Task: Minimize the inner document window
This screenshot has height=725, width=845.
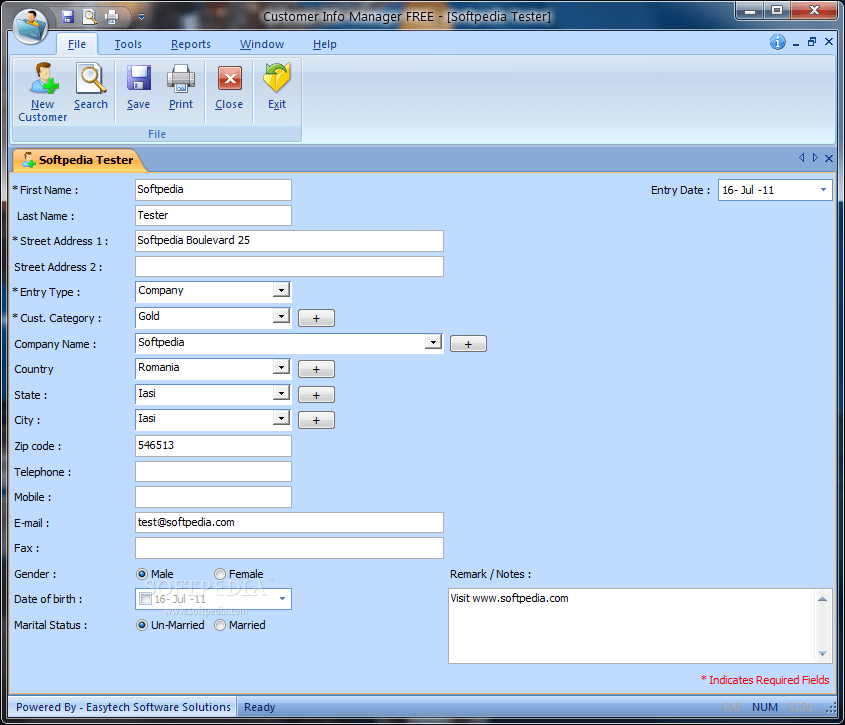Action: (x=795, y=43)
